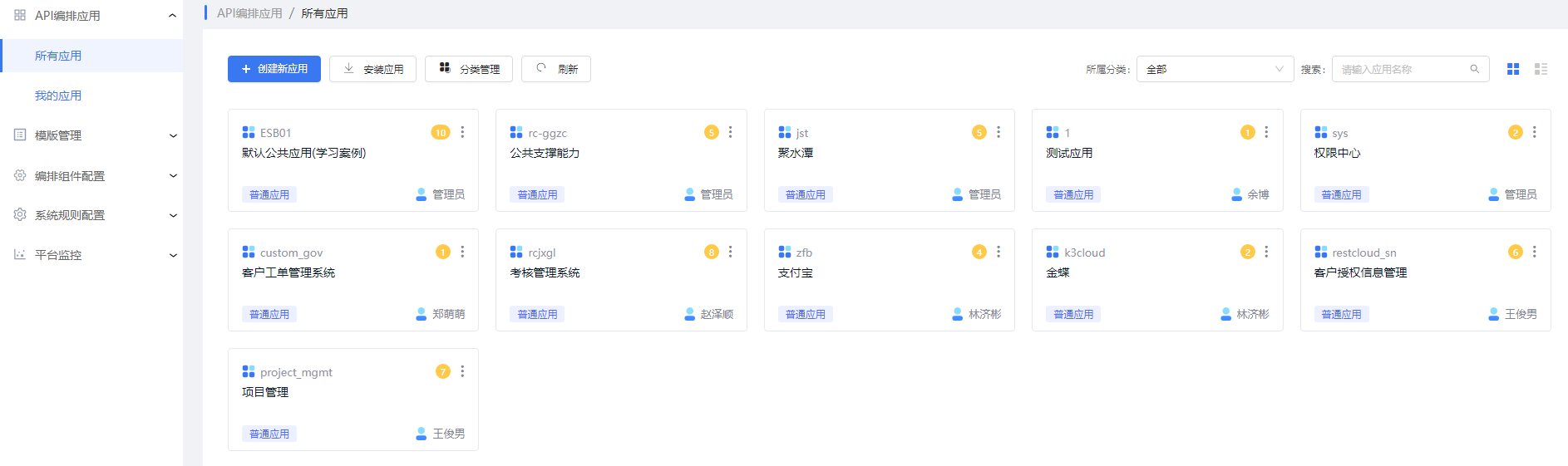Open the 默认公共应用(学习案例) card title
This screenshot has height=466, width=1568.
(304, 153)
